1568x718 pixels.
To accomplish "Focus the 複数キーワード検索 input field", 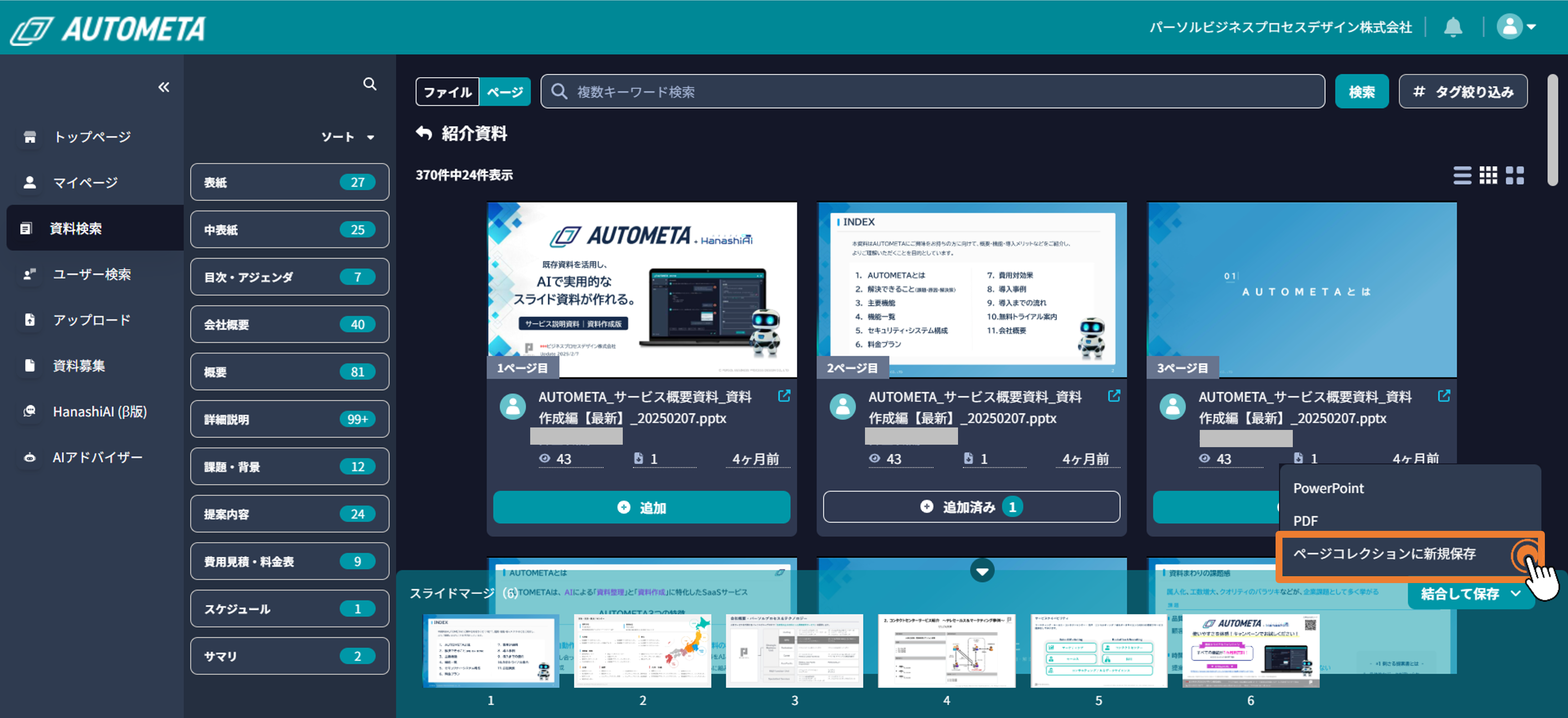I will [x=932, y=92].
